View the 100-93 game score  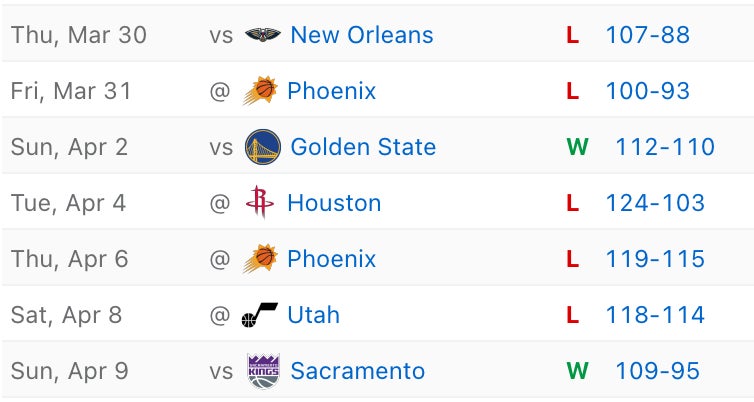(x=647, y=92)
